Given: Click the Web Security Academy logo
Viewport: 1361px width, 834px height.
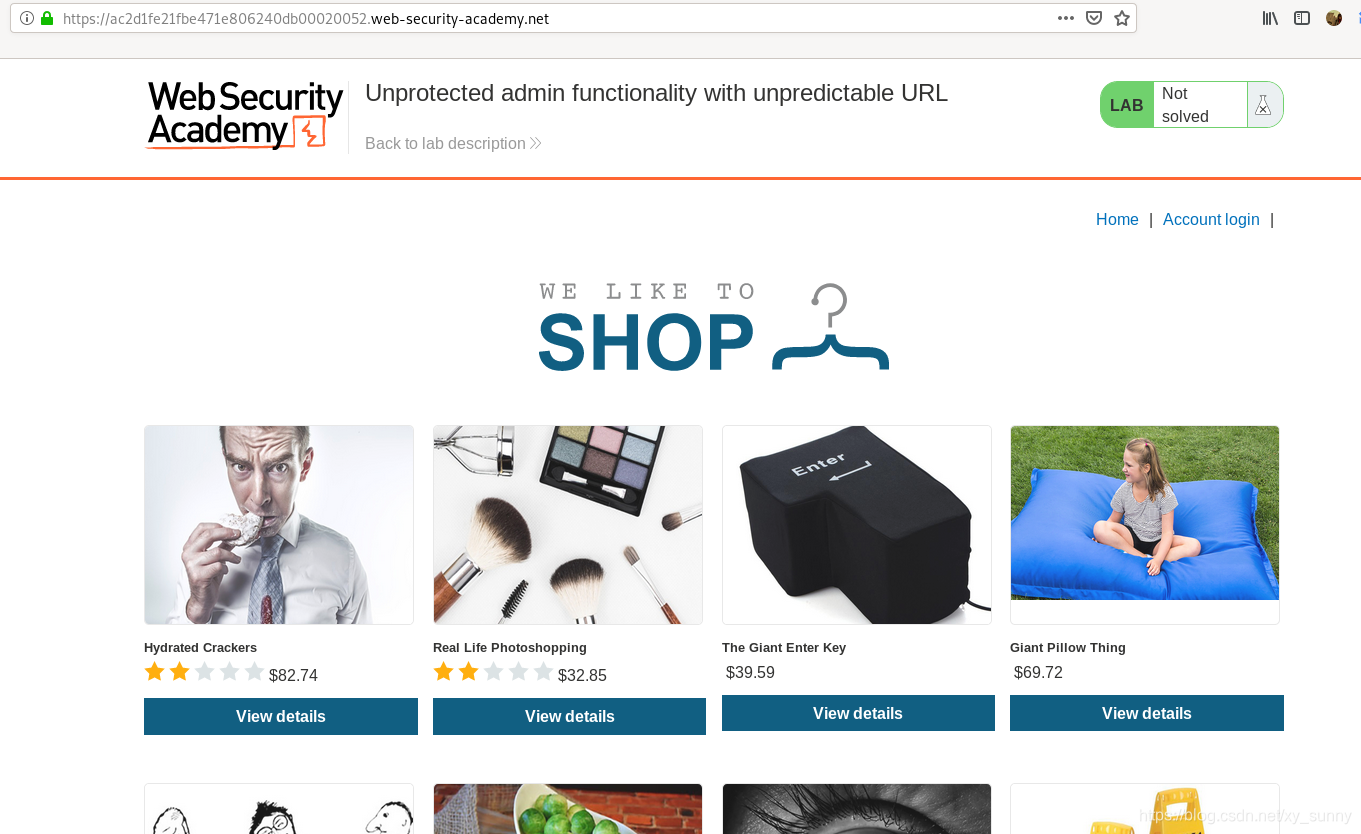Looking at the screenshot, I should (245, 115).
